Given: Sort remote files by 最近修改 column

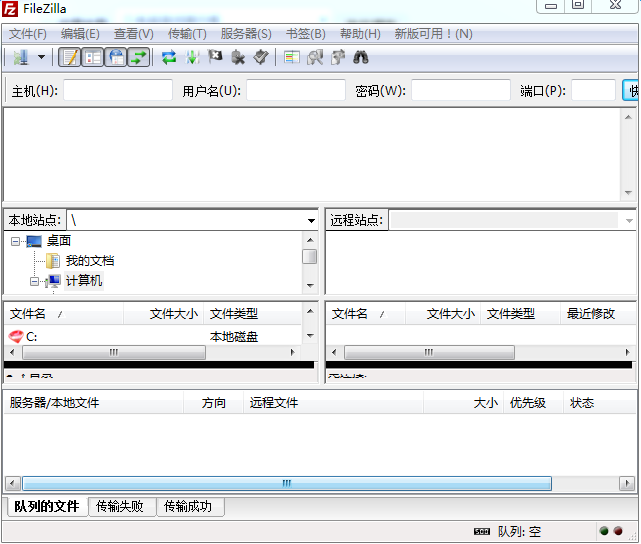Looking at the screenshot, I should 598,314.
